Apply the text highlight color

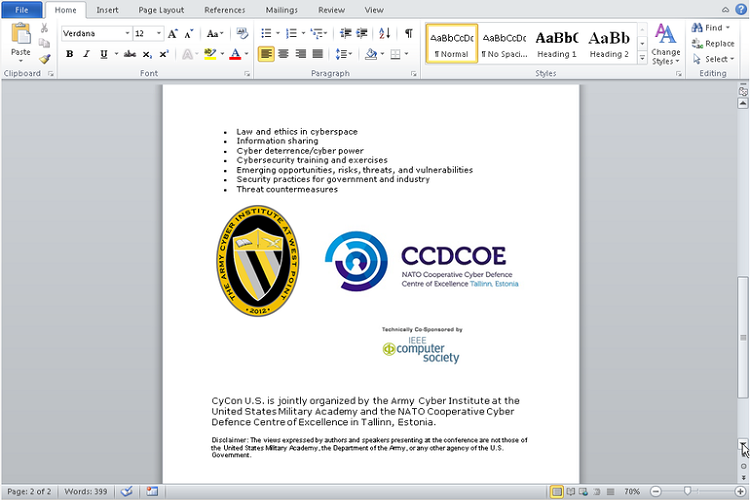tap(210, 54)
